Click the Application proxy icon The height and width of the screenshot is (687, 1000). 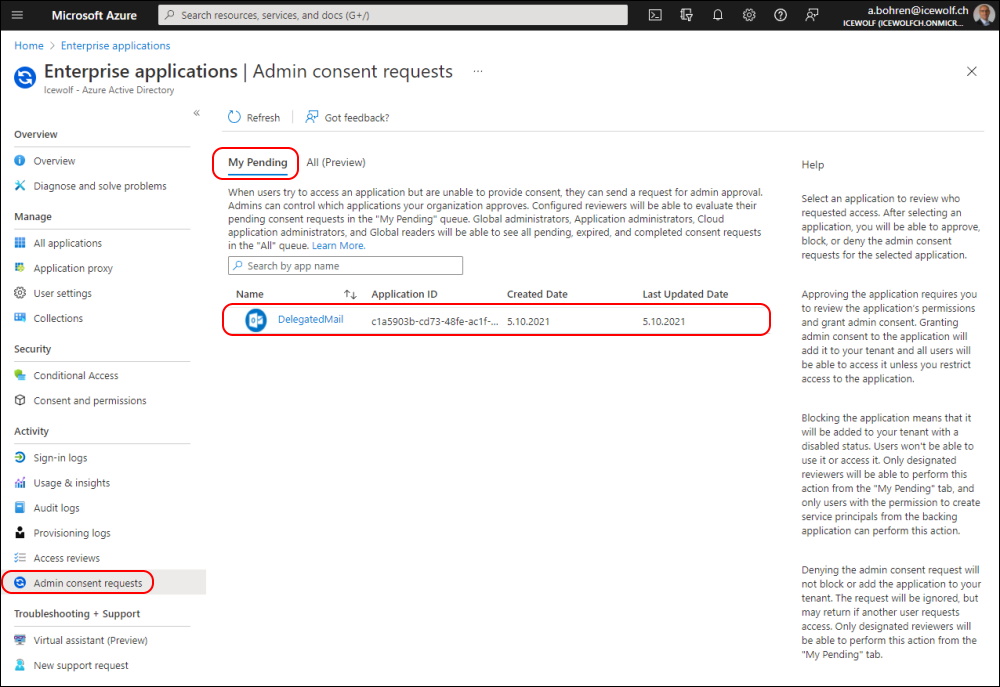[20, 268]
